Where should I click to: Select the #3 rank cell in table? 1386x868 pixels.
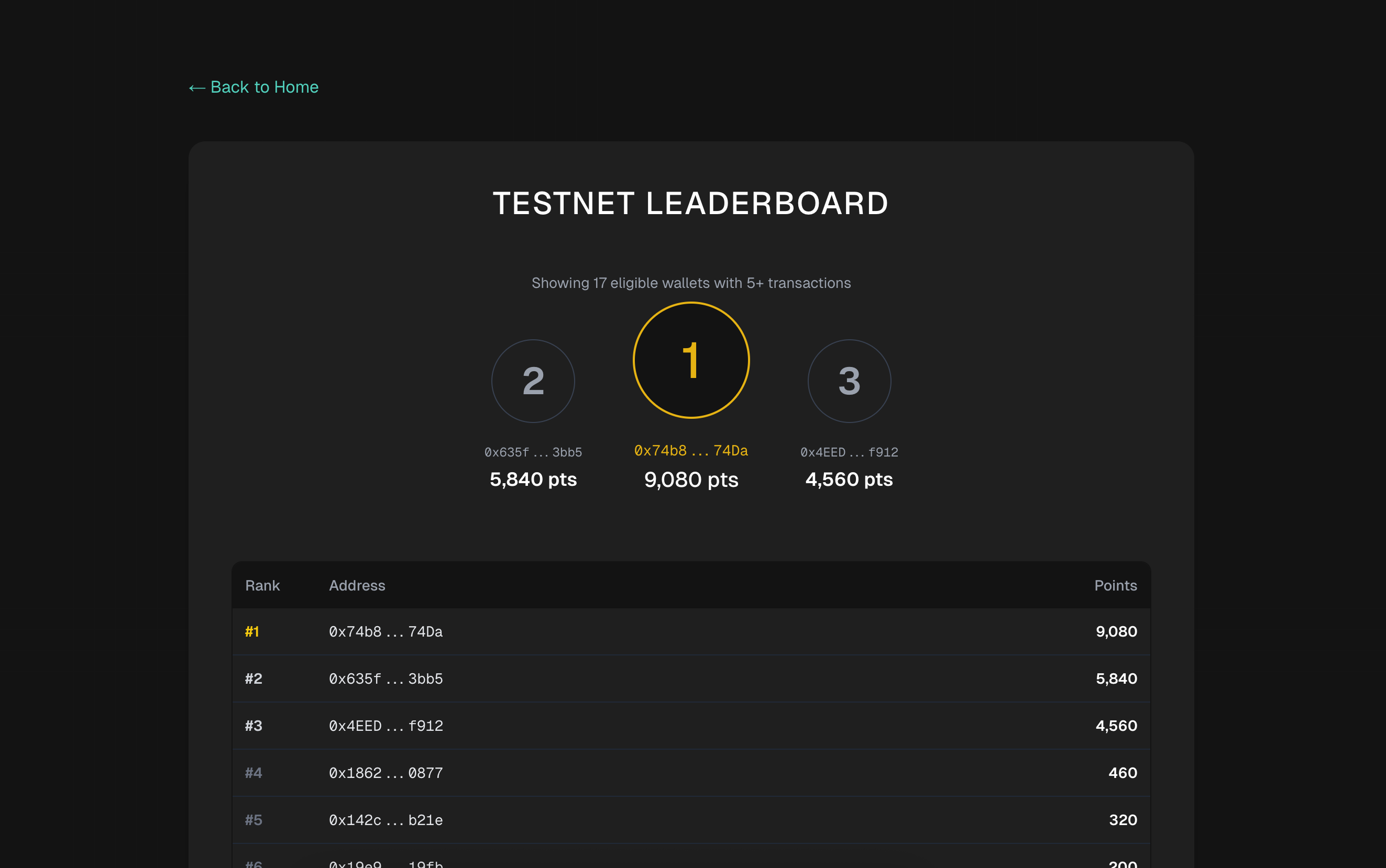pos(254,726)
